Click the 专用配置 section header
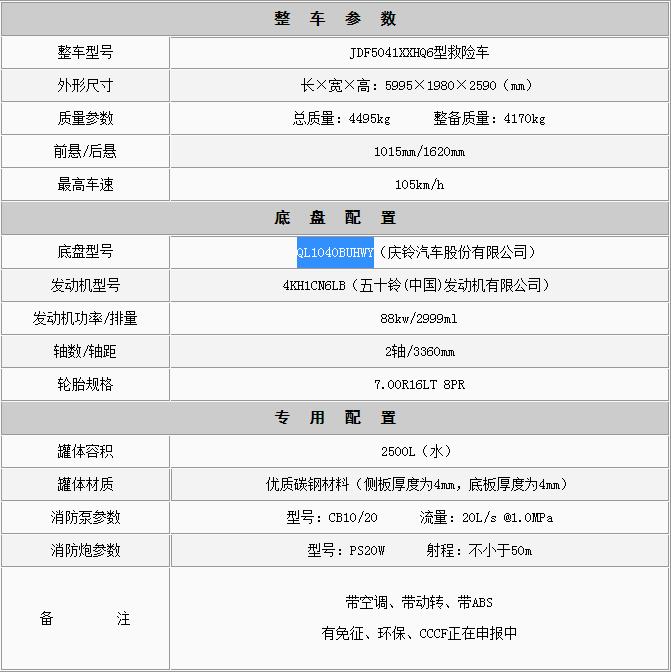This screenshot has height=672, width=671. pyautogui.click(x=335, y=418)
